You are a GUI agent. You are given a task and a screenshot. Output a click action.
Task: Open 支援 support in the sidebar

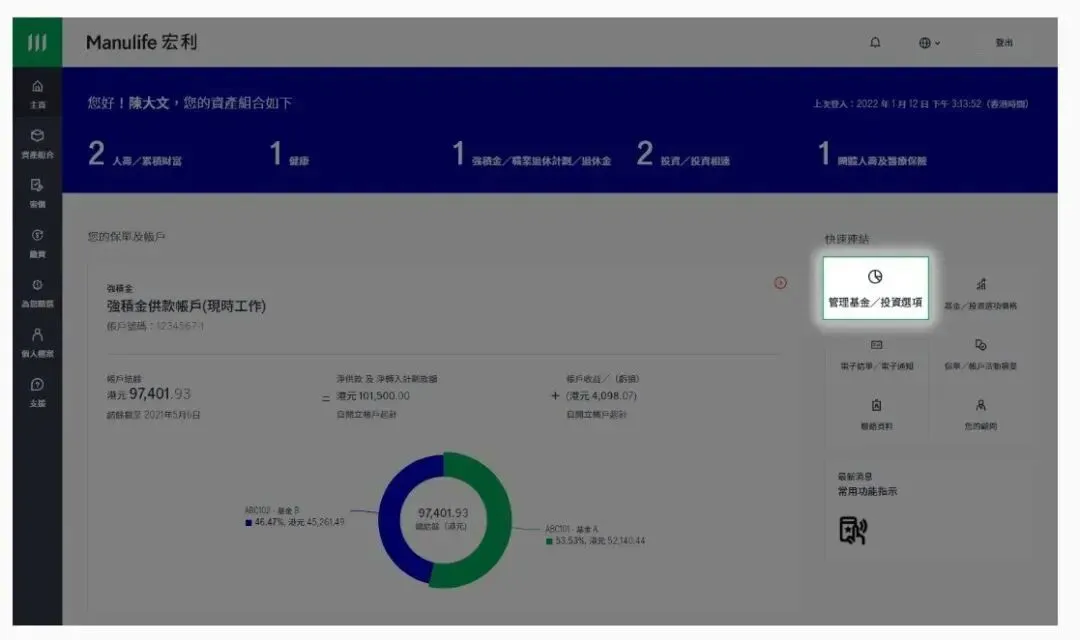coord(37,393)
